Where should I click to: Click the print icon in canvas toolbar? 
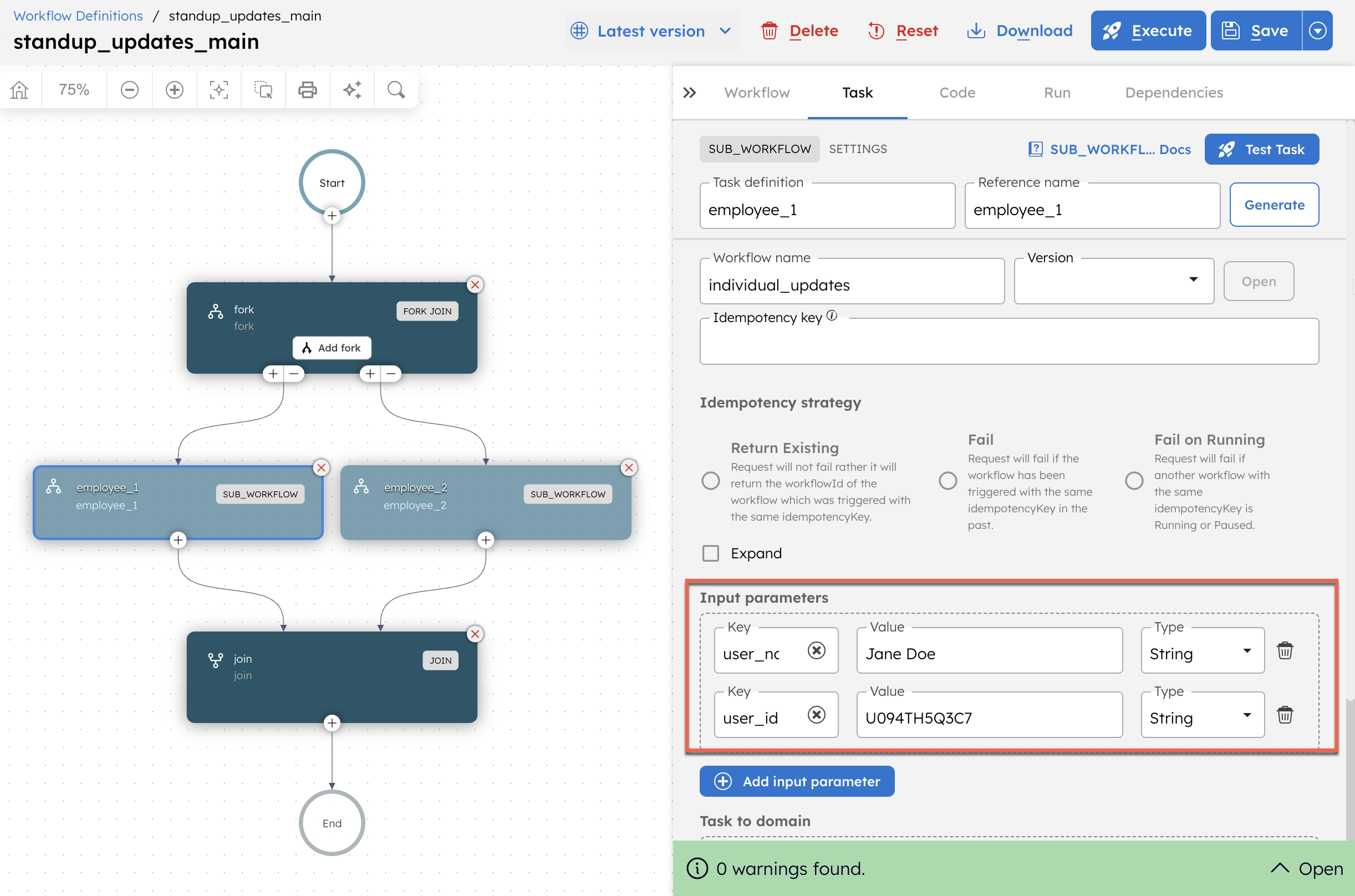tap(307, 90)
